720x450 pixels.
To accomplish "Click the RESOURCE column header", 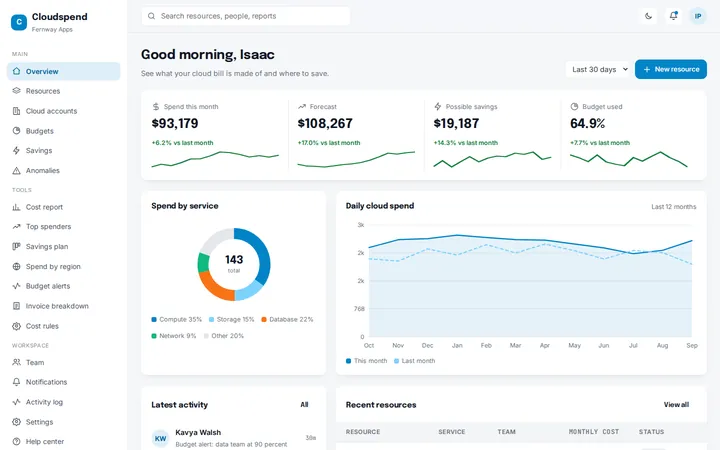I will [x=363, y=432].
